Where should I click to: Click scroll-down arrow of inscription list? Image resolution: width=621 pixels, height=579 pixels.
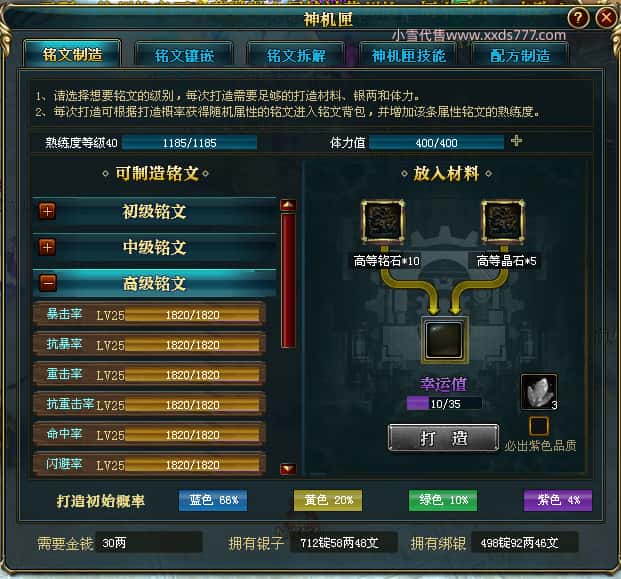tap(288, 469)
